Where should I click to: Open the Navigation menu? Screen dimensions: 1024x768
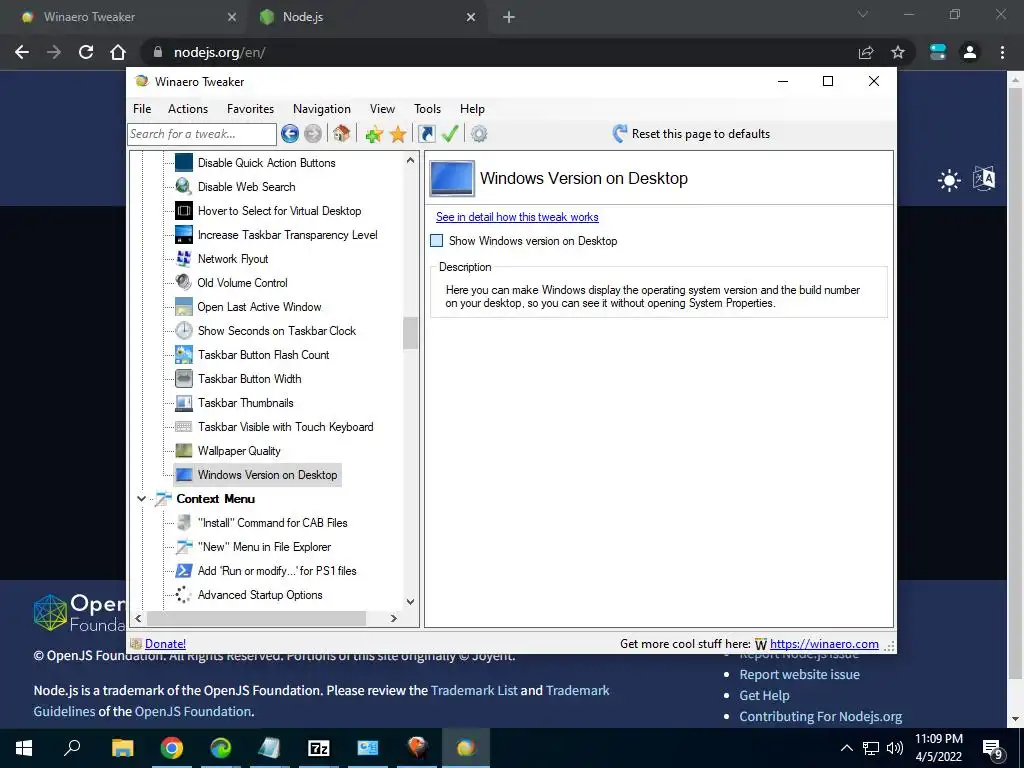[322, 109]
